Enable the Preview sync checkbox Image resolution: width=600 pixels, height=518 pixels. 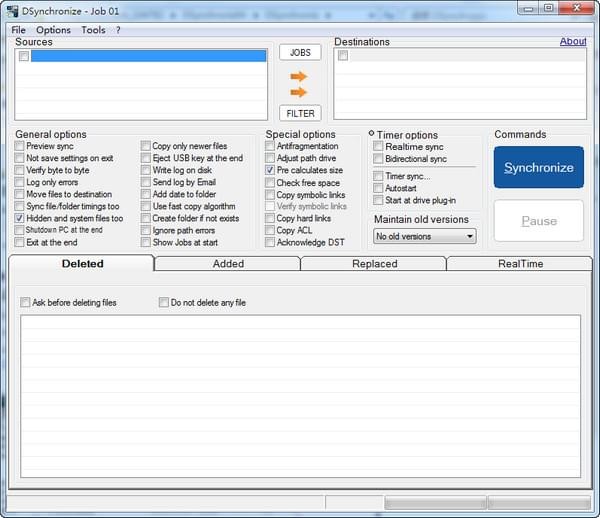[20, 146]
